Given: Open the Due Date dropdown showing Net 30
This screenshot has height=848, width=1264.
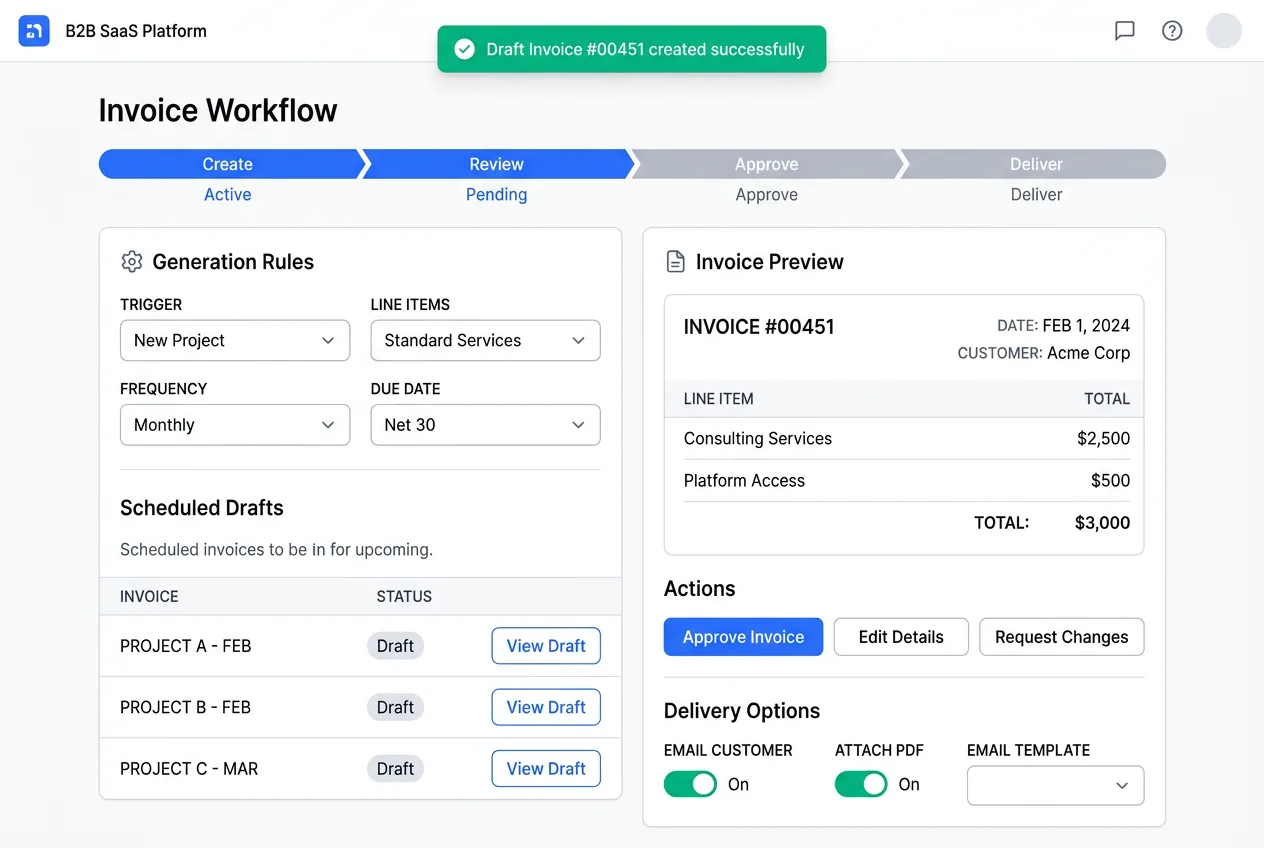Looking at the screenshot, I should click(x=484, y=424).
